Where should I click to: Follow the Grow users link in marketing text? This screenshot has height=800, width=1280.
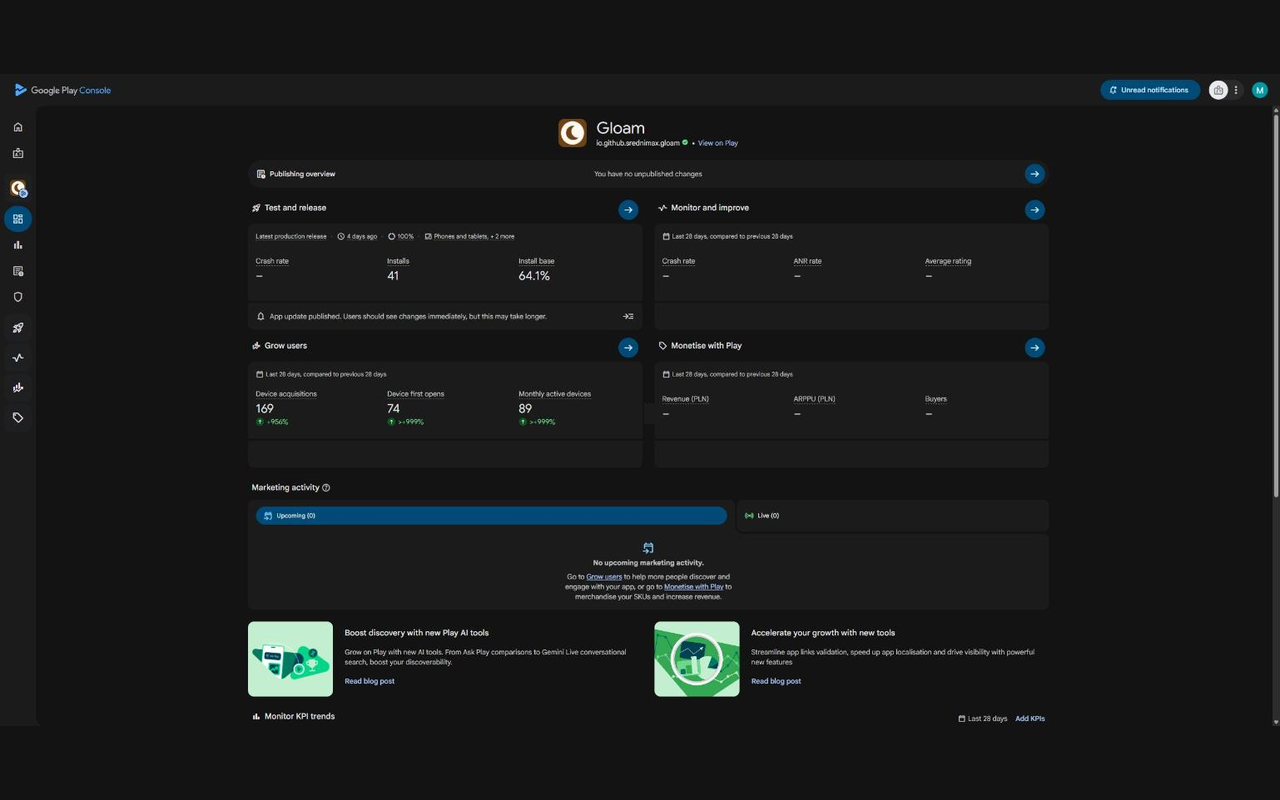pyautogui.click(x=604, y=577)
